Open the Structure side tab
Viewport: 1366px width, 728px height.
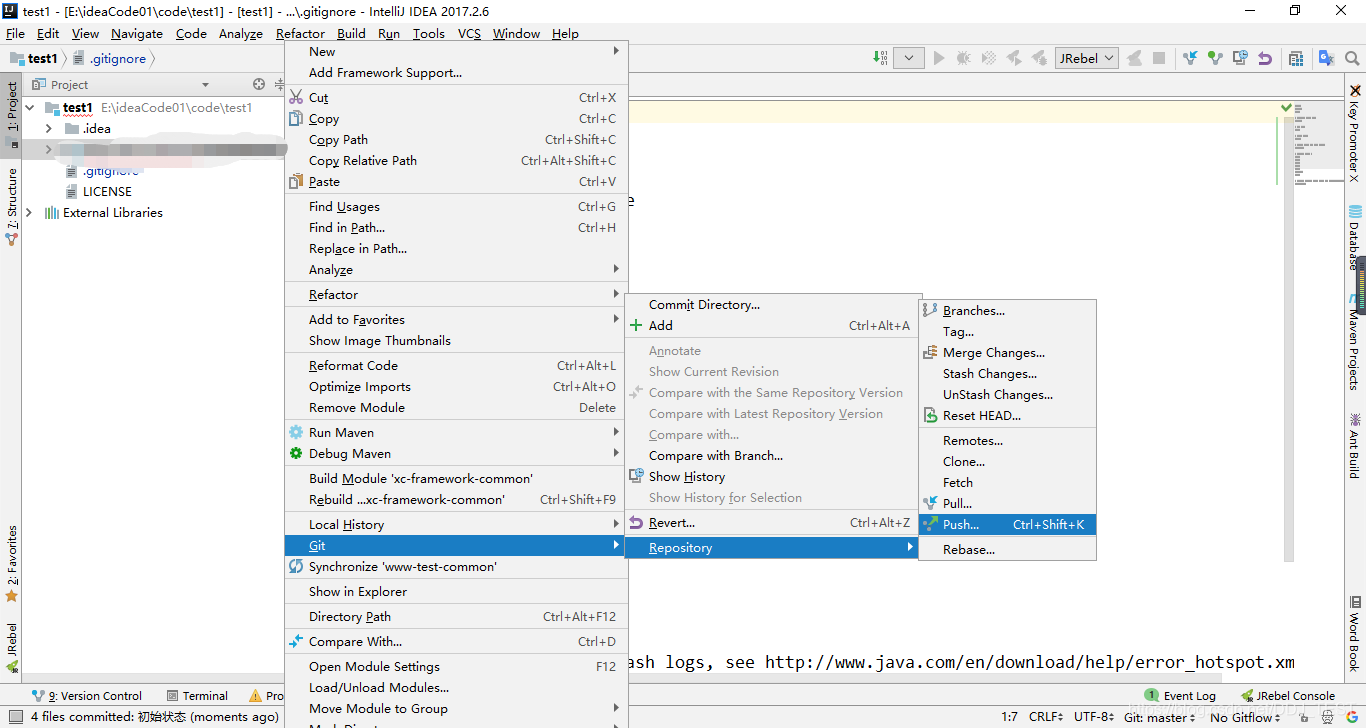12,207
